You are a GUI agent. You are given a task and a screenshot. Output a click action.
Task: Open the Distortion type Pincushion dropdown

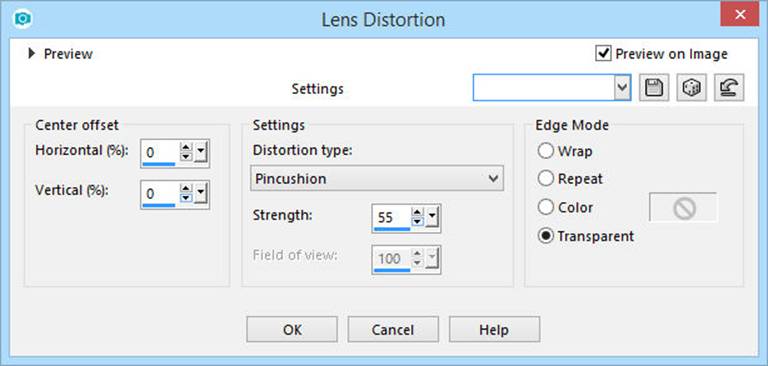(x=377, y=179)
